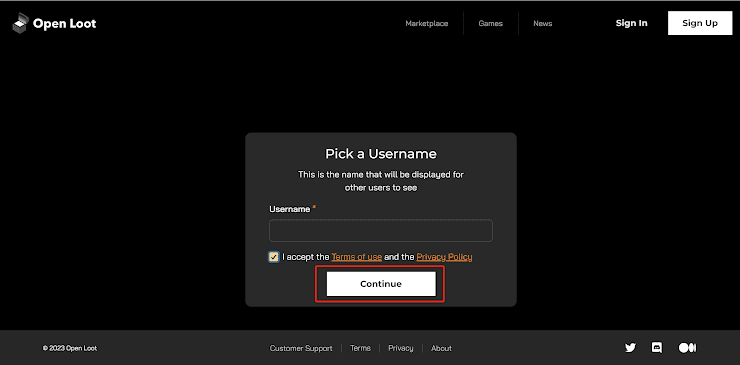Click the Username field label
Screen dimensions: 740x365
[x=290, y=209]
